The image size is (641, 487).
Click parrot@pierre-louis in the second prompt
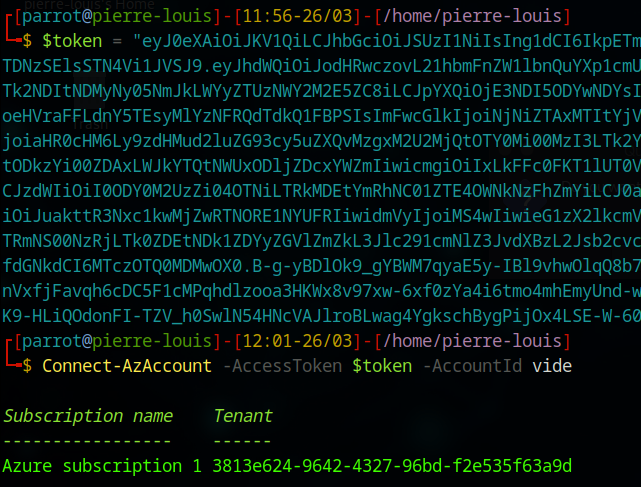(117, 341)
